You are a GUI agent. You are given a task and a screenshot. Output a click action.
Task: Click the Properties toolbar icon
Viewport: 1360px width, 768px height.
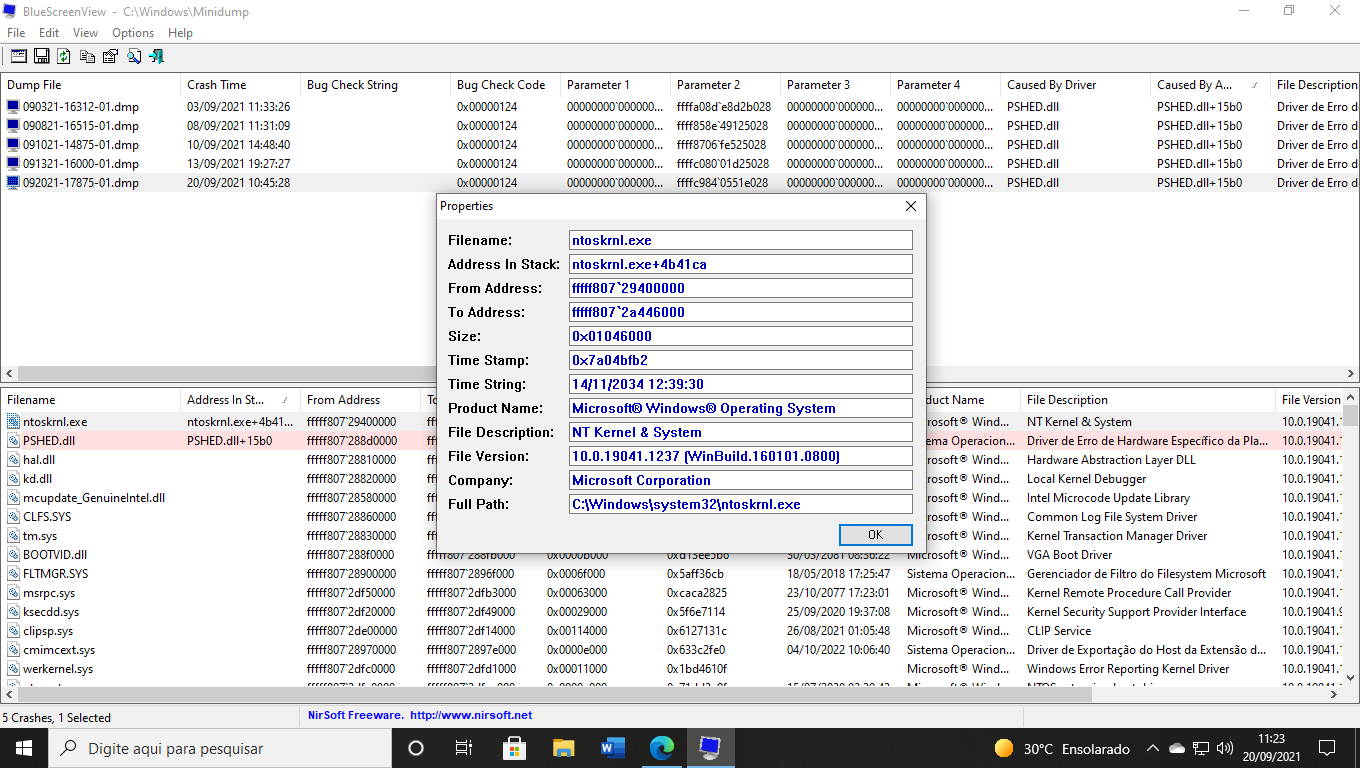[x=110, y=57]
